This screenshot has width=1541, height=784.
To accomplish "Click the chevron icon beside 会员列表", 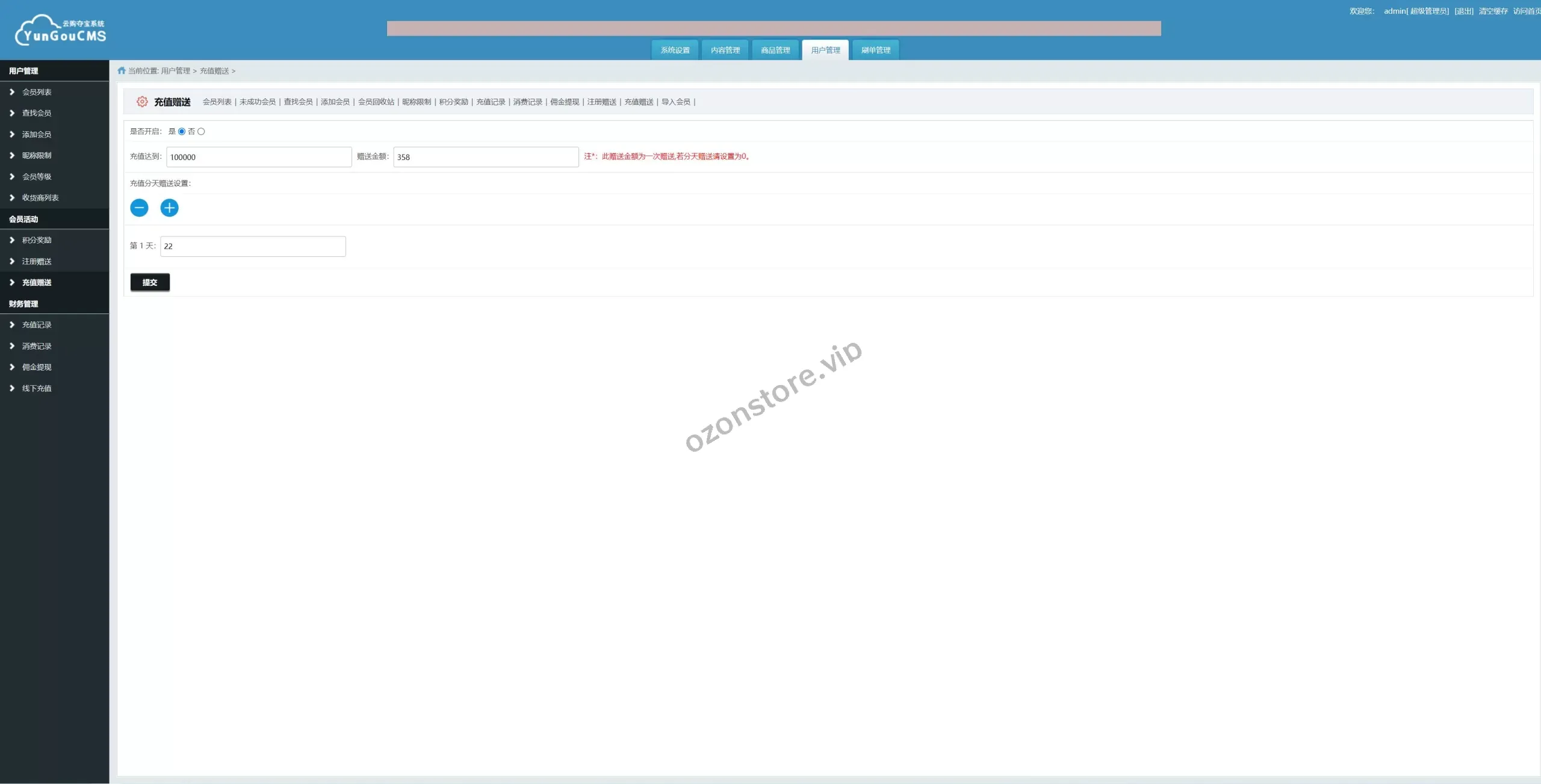I will [x=11, y=92].
